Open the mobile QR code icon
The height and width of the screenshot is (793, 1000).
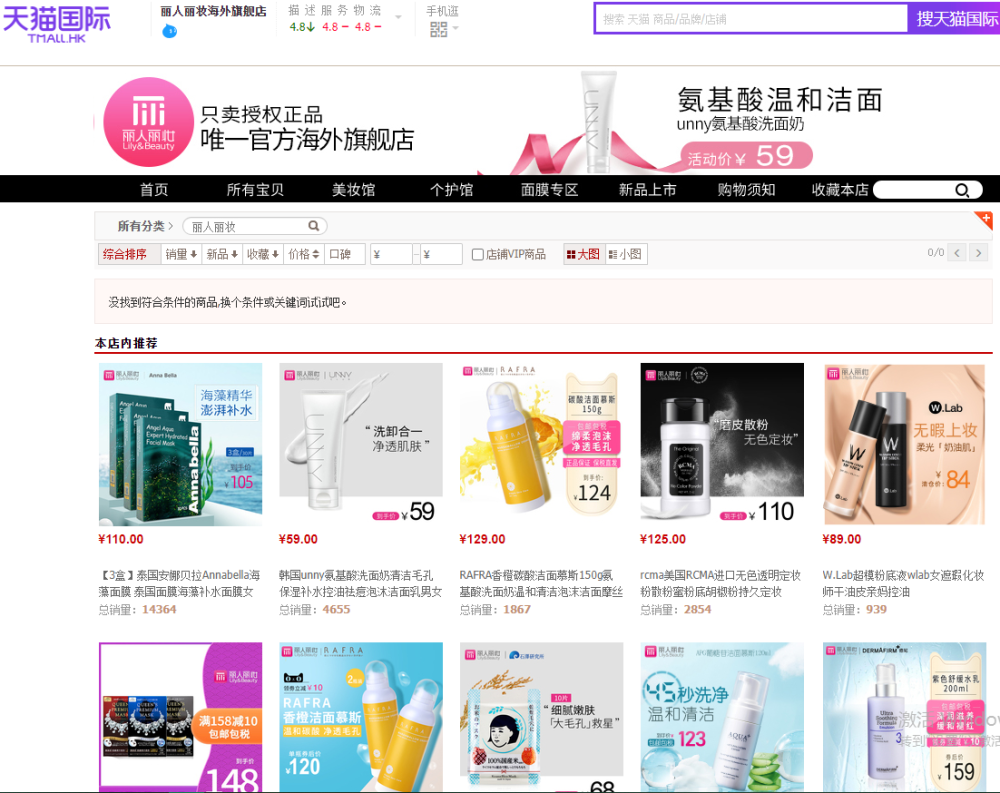point(438,29)
